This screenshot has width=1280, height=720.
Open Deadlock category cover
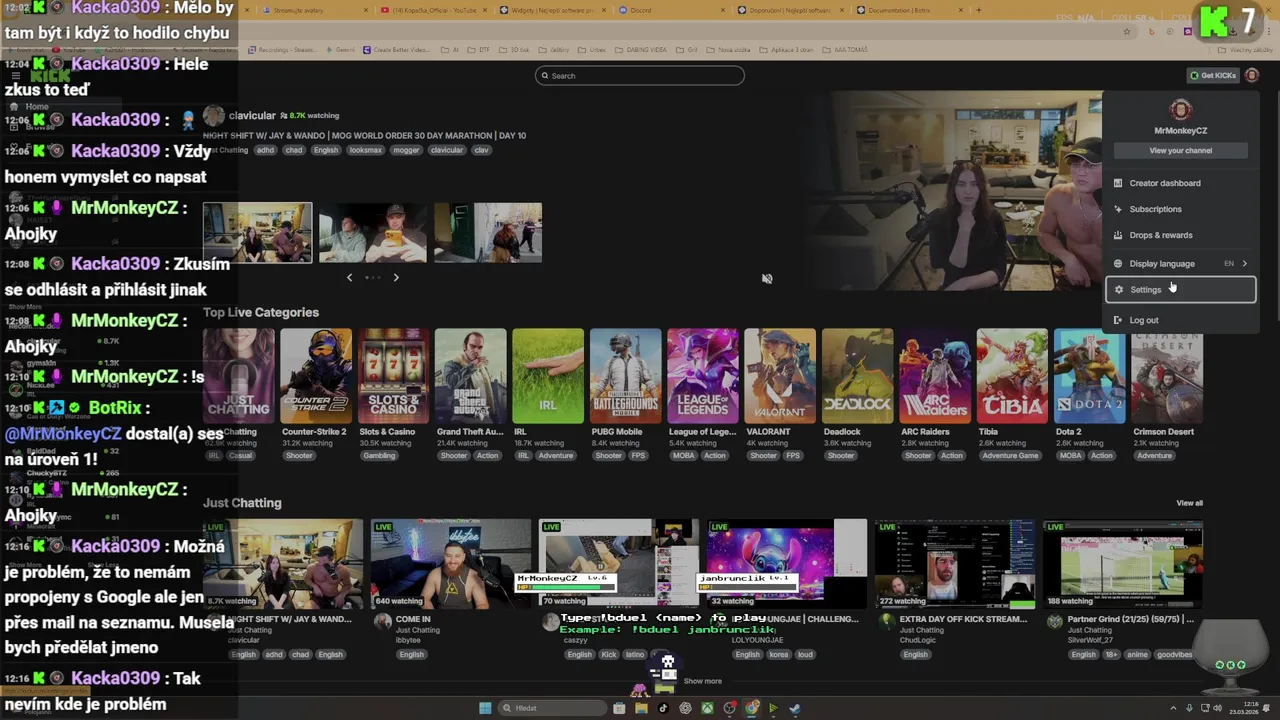coord(858,376)
